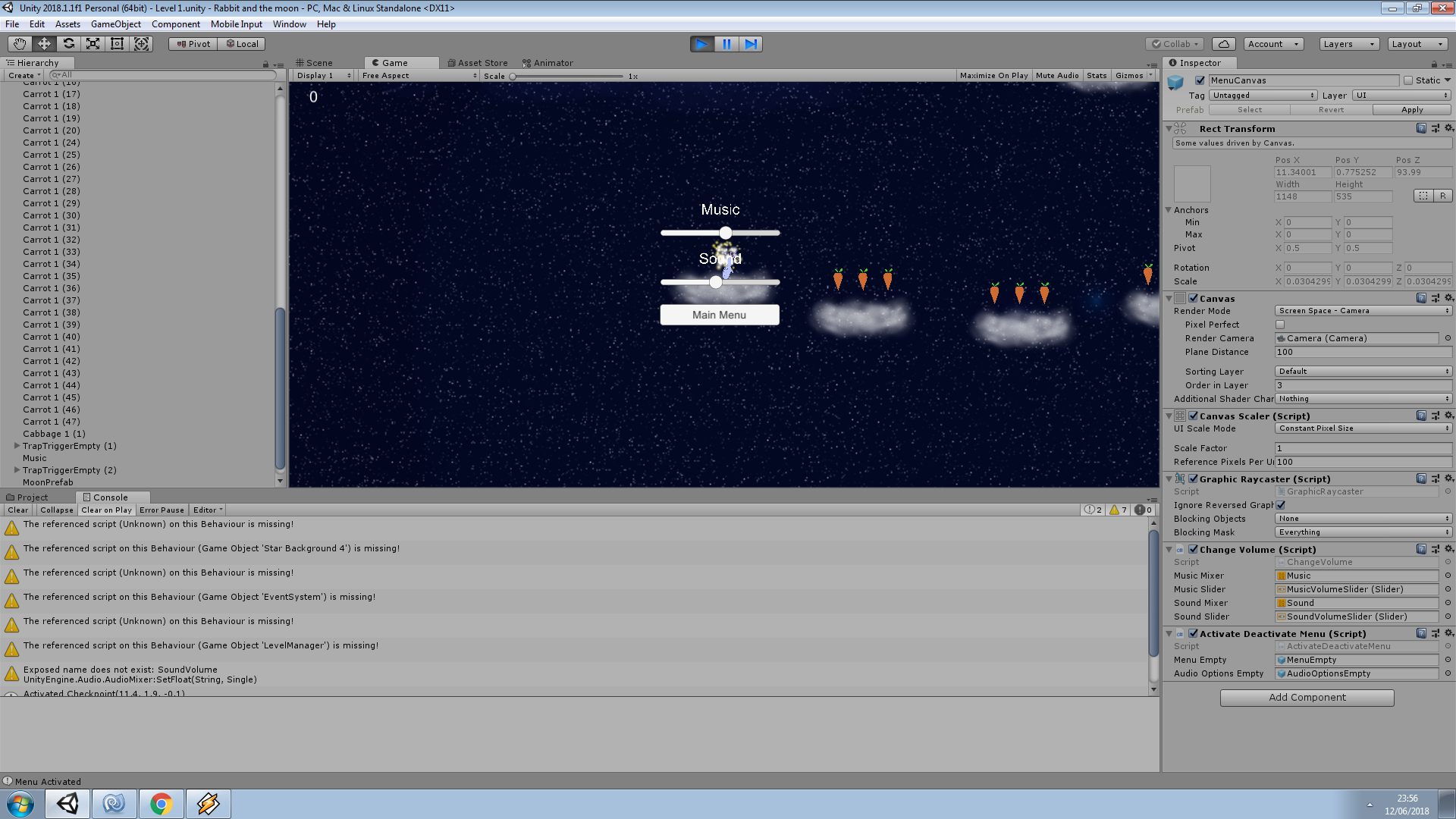Enable the Pixel Perfect checkbox
This screenshot has width=1456, height=819.
[1280, 325]
